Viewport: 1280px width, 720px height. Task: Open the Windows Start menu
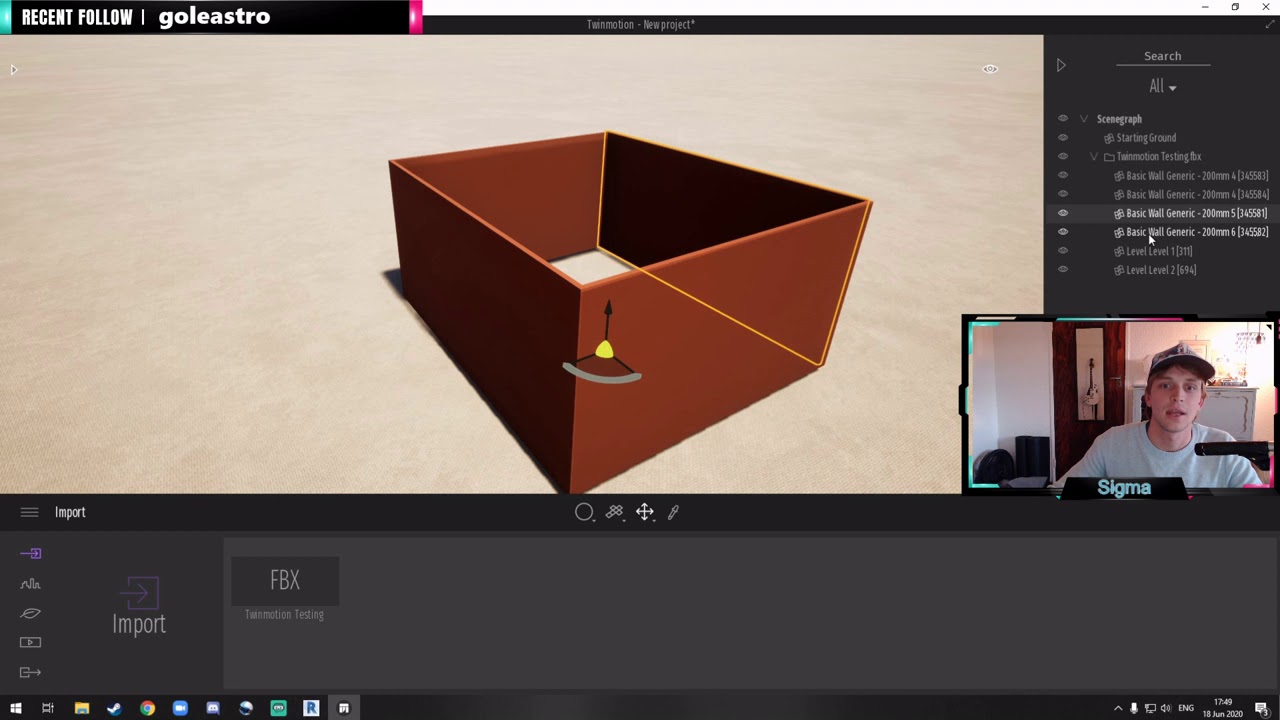click(x=15, y=708)
